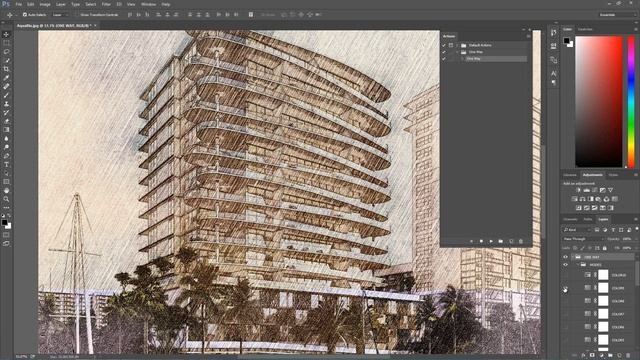Image resolution: width=640 pixels, height=360 pixels.
Task: Pick a color in the red color field
Action: (x=599, y=102)
